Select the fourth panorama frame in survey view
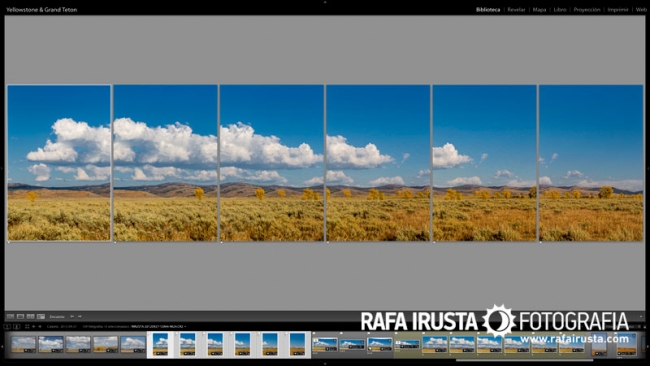 (x=378, y=163)
